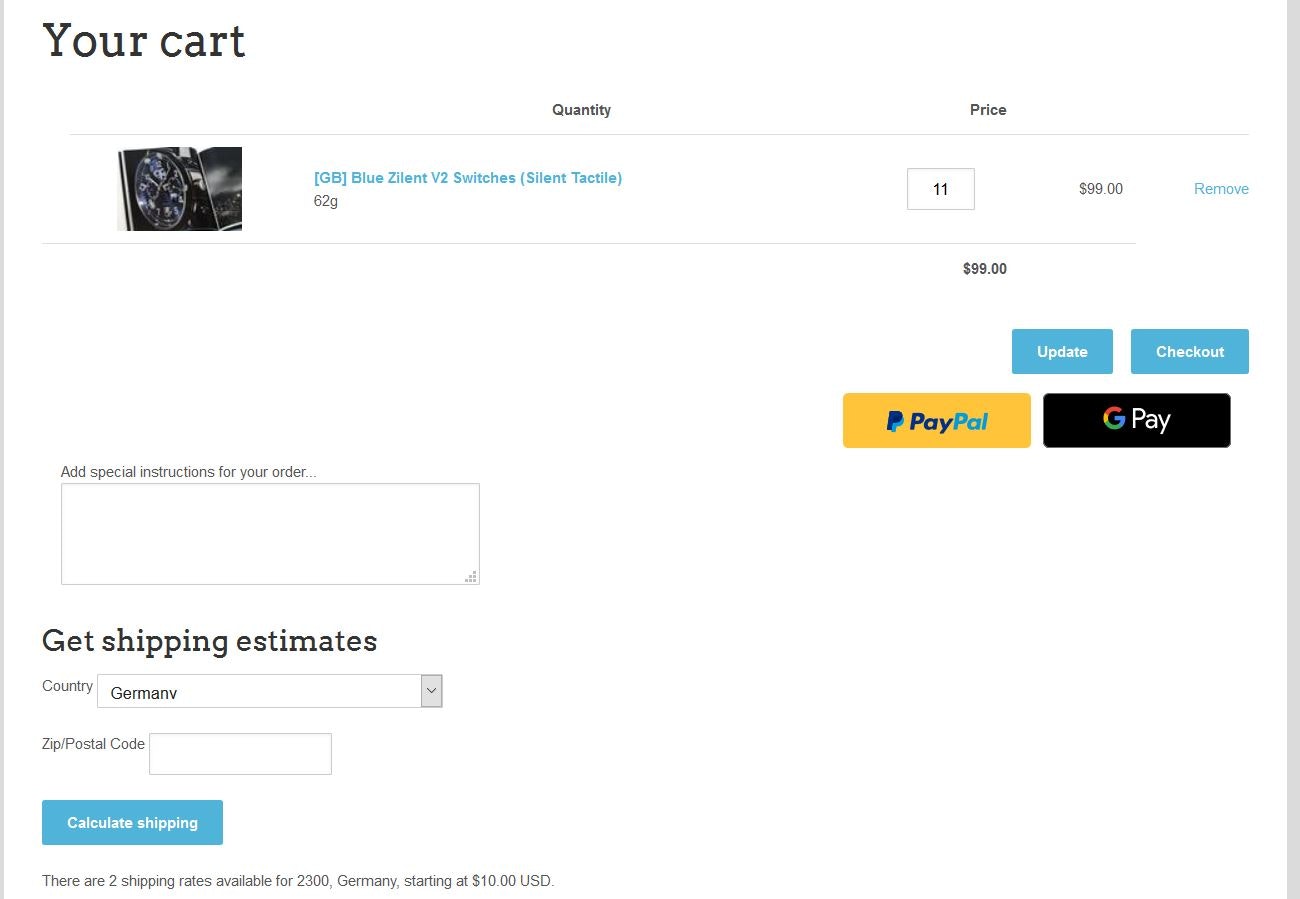Screen dimensions: 1300x899
Task: Click the shipping rates available message
Action: coord(297,881)
